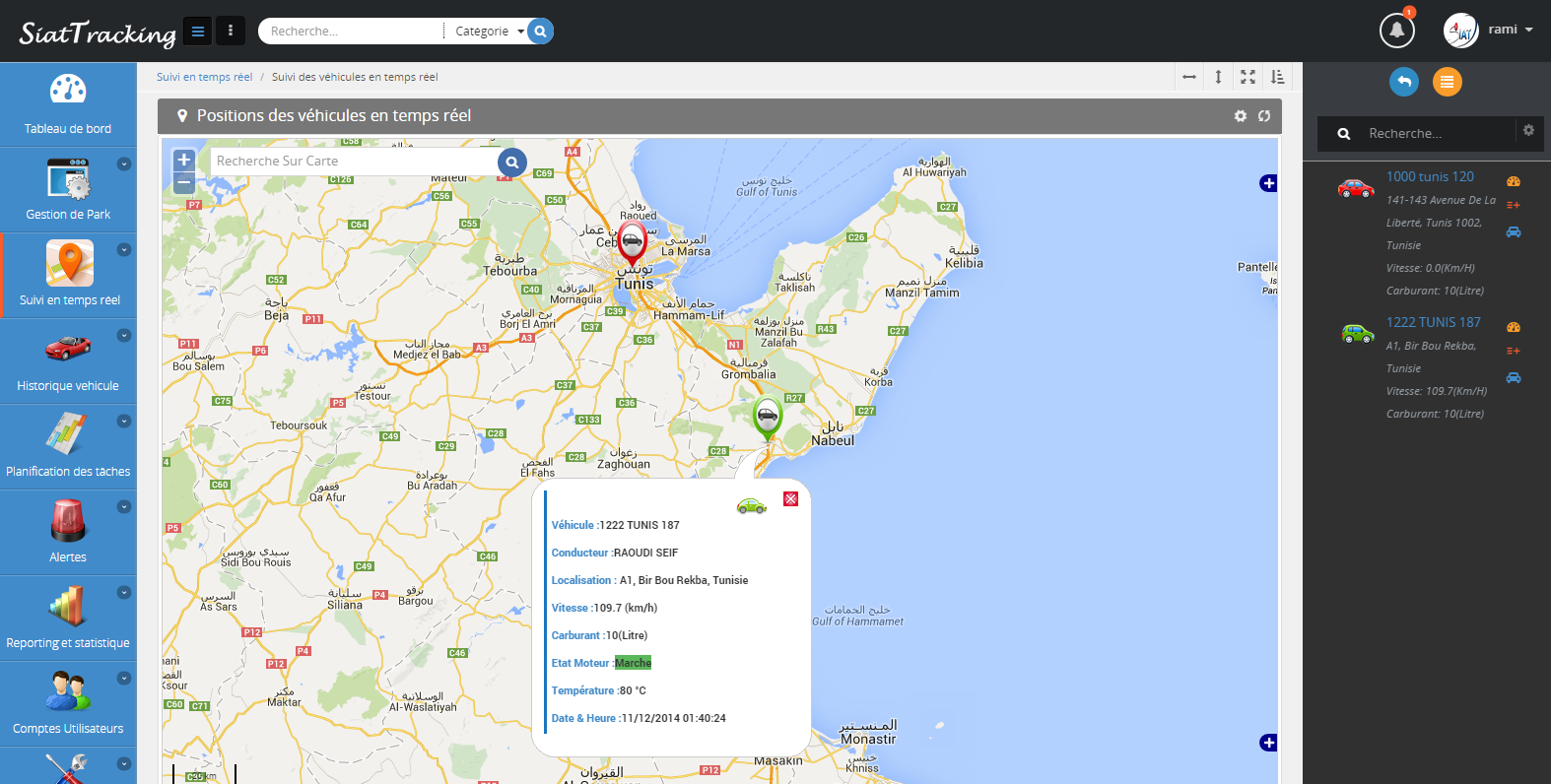Expand the Historique vehicule submenu arrow
1551x784 pixels.
tap(124, 336)
